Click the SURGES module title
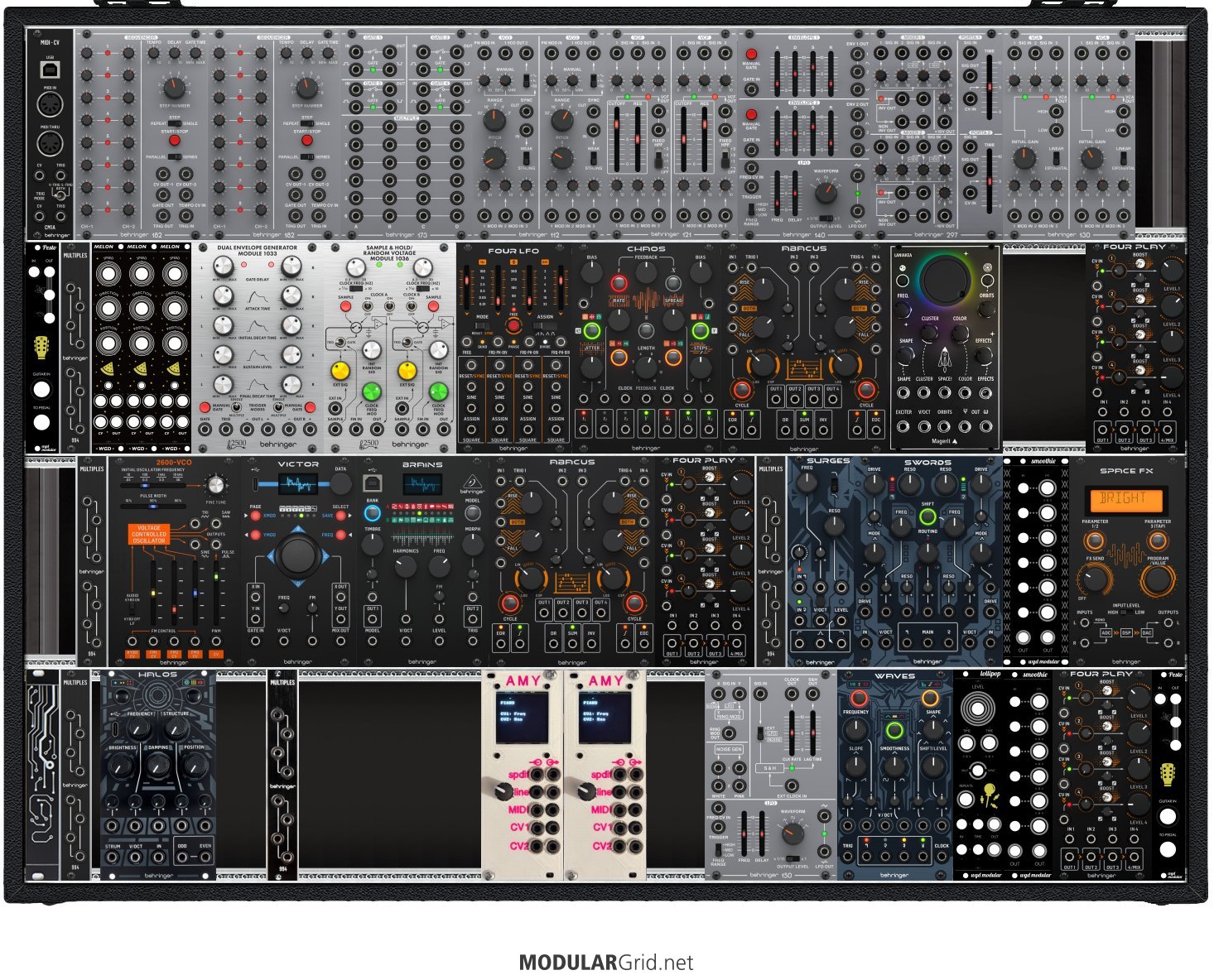Image resolution: width=1214 pixels, height=980 pixels. 828,461
